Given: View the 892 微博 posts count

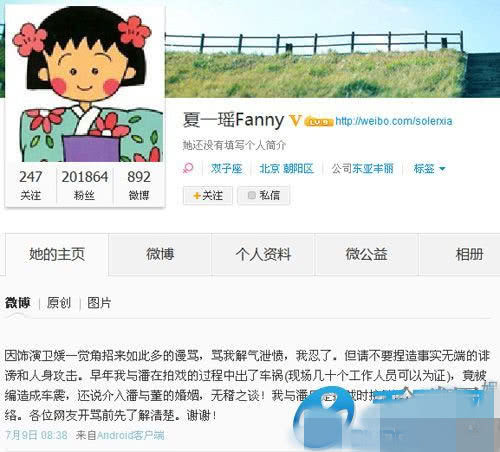Looking at the screenshot, I should [139, 185].
